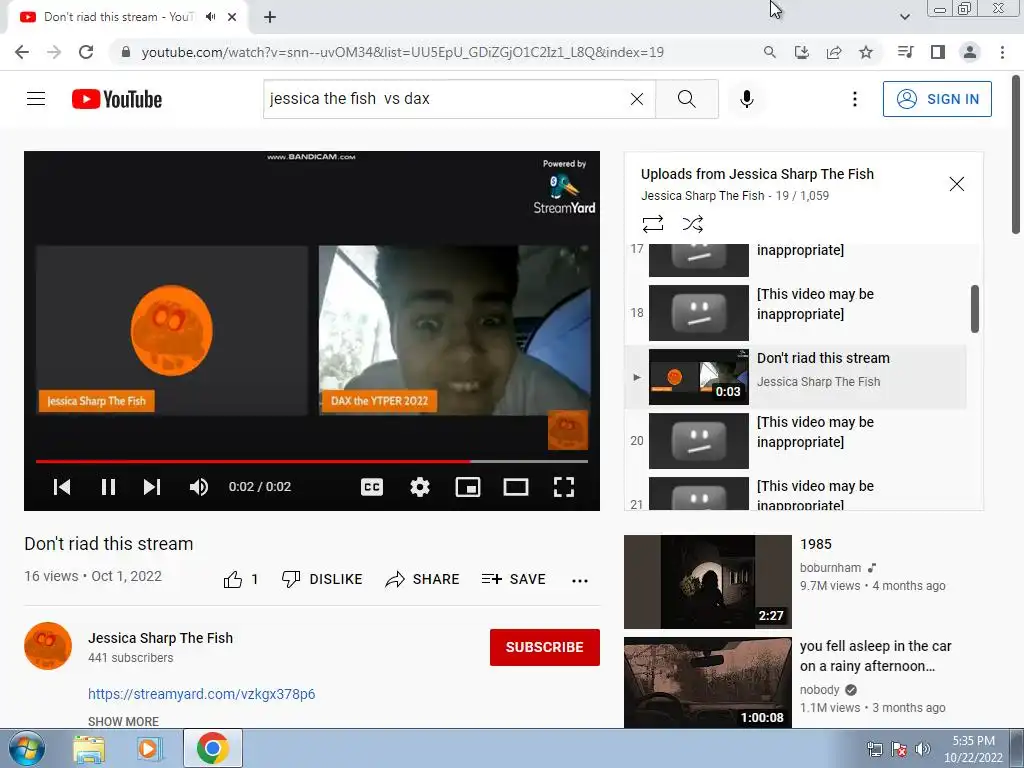Skip to the next video
This screenshot has width=1024, height=768.
coord(152,487)
